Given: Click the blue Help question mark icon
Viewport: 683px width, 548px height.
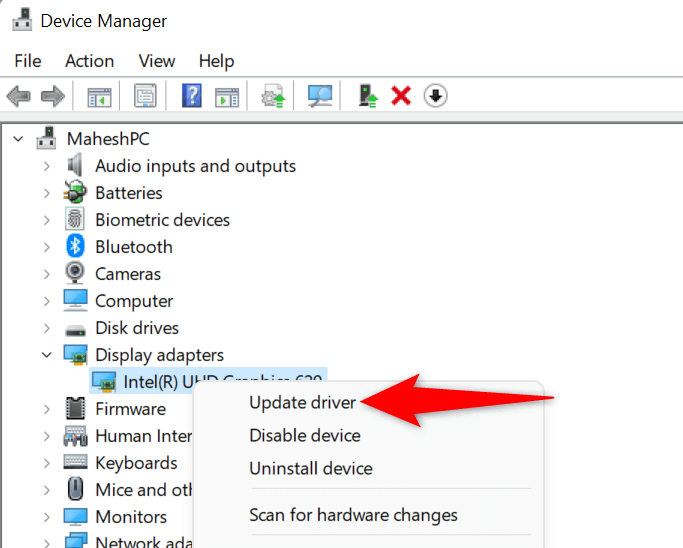Looking at the screenshot, I should click(192, 95).
